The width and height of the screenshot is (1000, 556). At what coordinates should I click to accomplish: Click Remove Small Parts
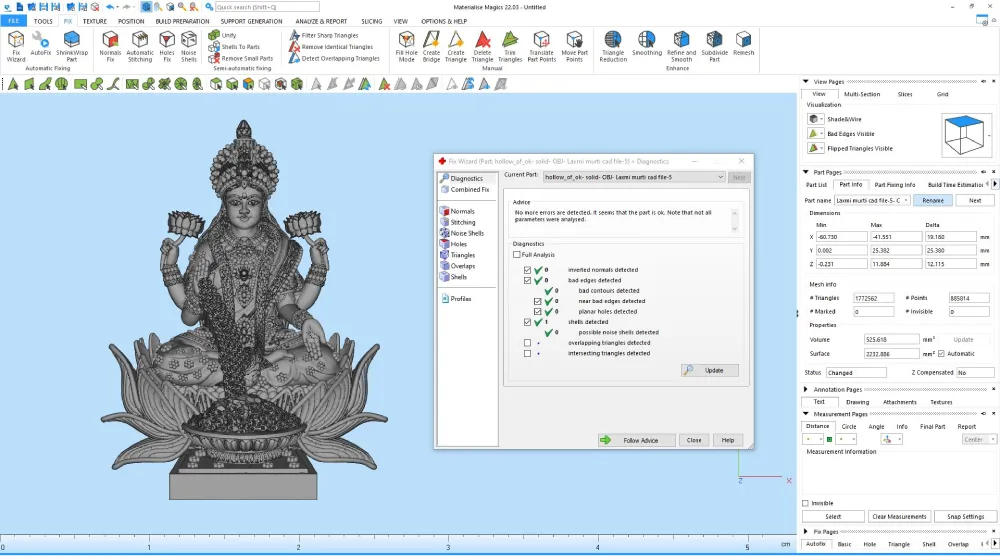pyautogui.click(x=241, y=58)
